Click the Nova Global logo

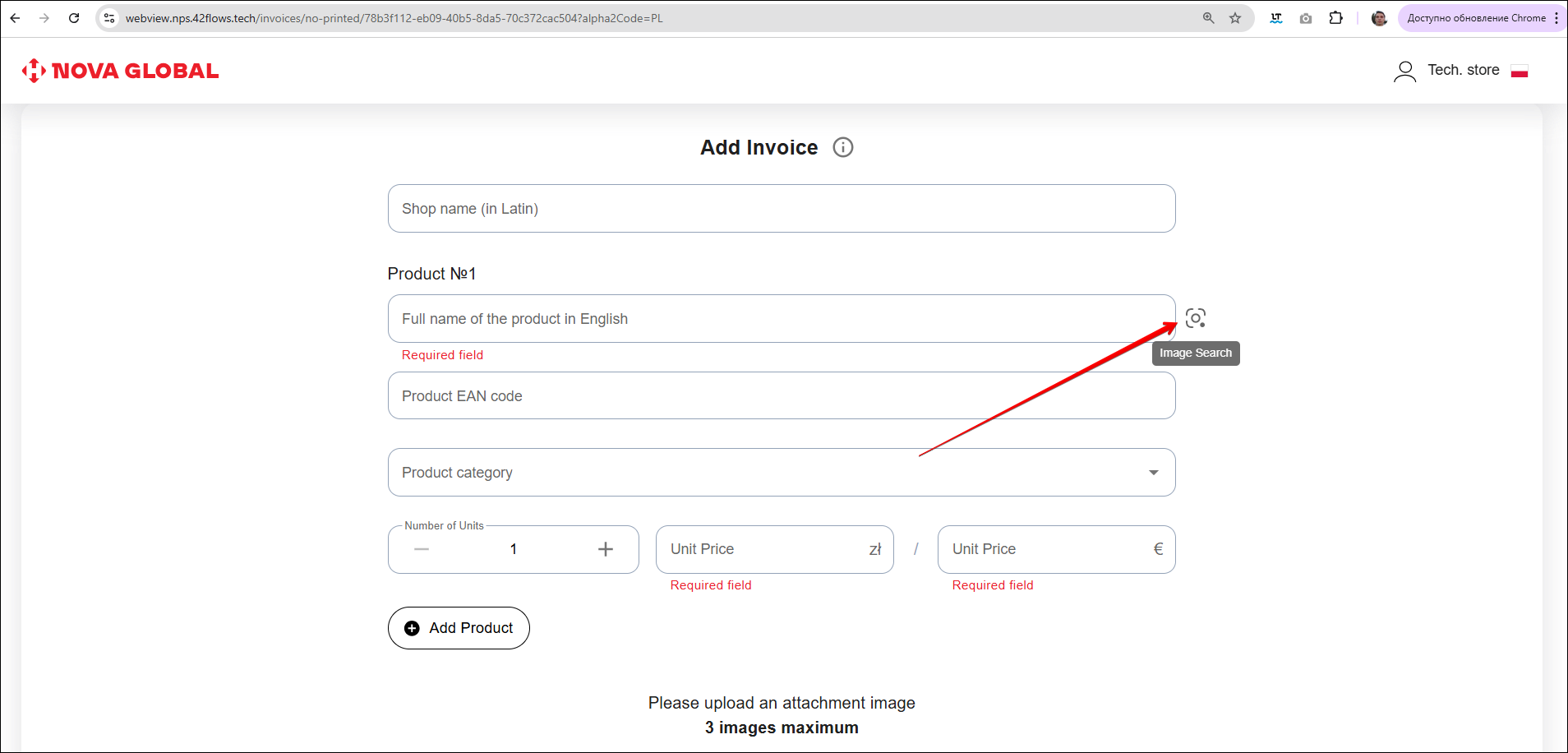[x=120, y=71]
